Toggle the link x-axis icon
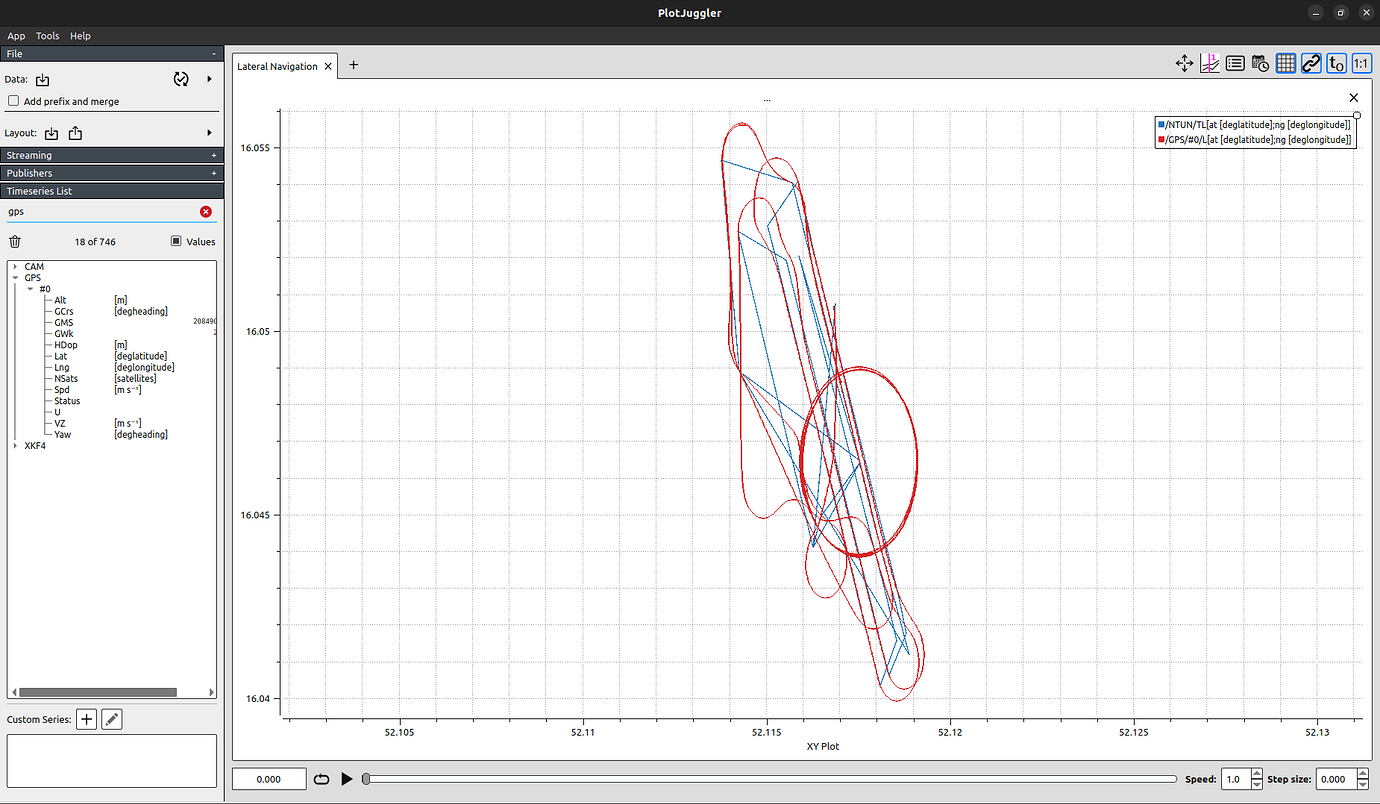This screenshot has width=1380, height=804. click(x=1311, y=63)
